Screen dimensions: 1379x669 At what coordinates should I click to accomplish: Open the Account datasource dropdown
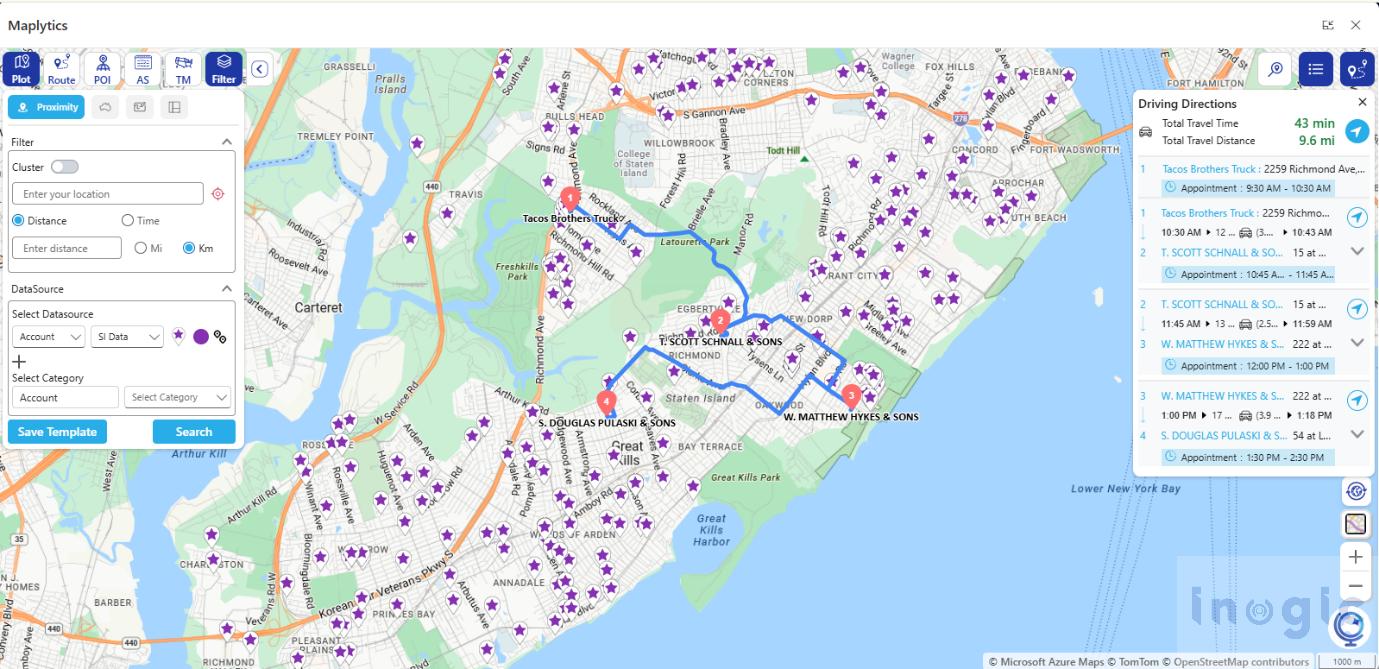coord(48,337)
